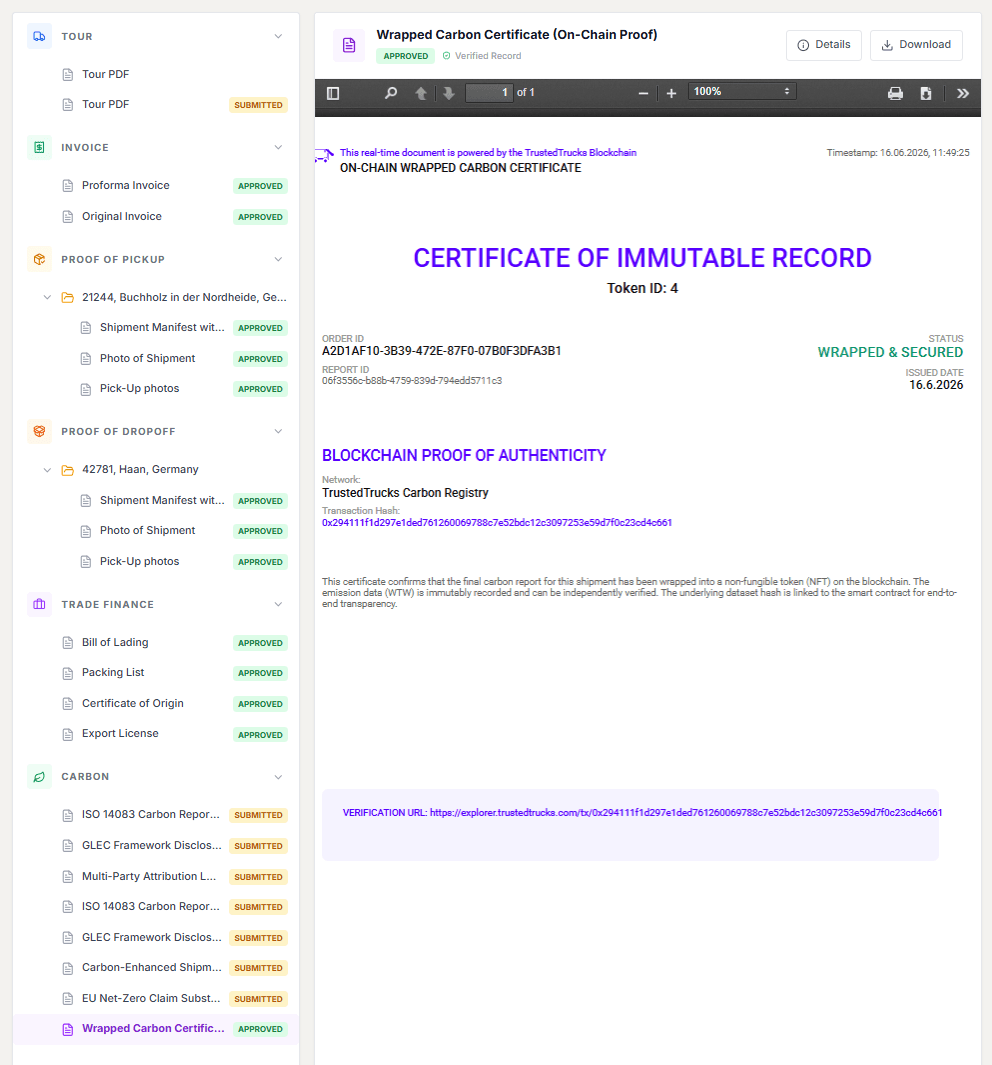
Task: Click the file icon of Export License
Action: pos(68,734)
